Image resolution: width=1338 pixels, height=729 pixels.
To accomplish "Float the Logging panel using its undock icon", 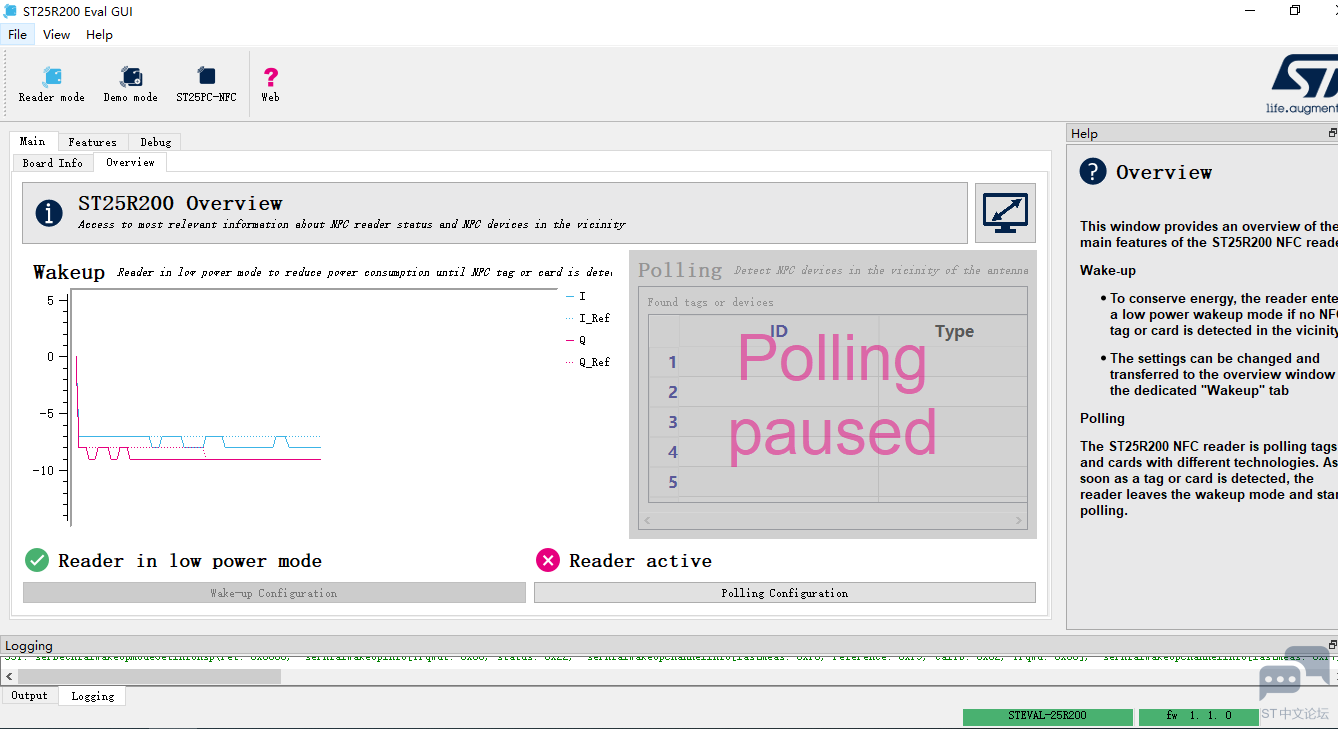I will (x=1332, y=645).
